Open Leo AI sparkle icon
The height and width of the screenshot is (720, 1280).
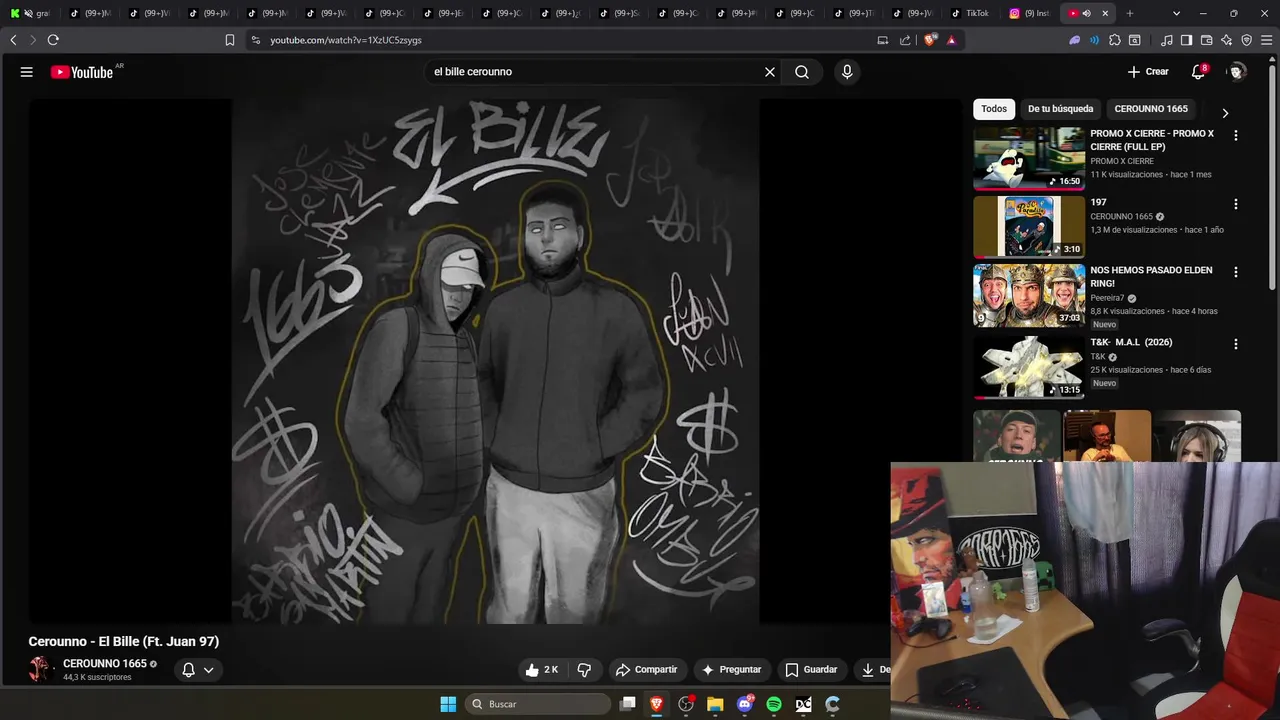point(1226,40)
